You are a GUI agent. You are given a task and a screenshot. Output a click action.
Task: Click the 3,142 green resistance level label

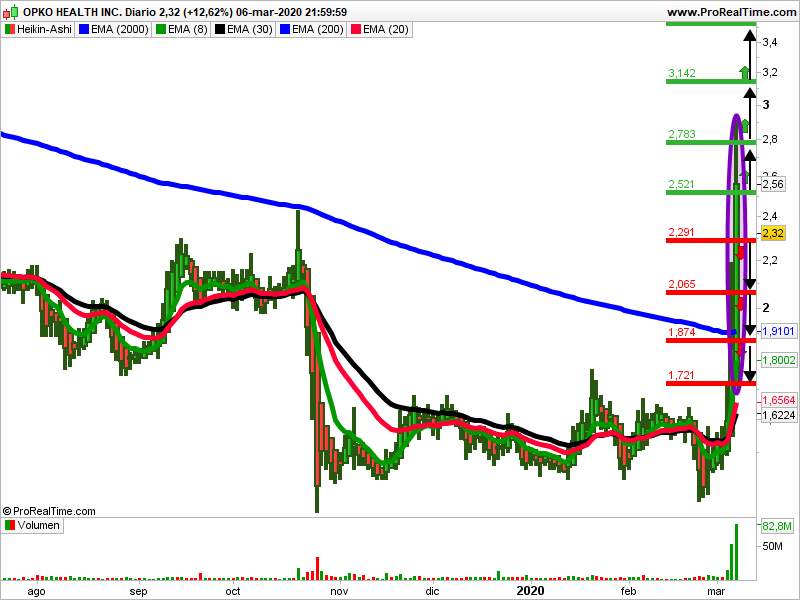coord(682,73)
